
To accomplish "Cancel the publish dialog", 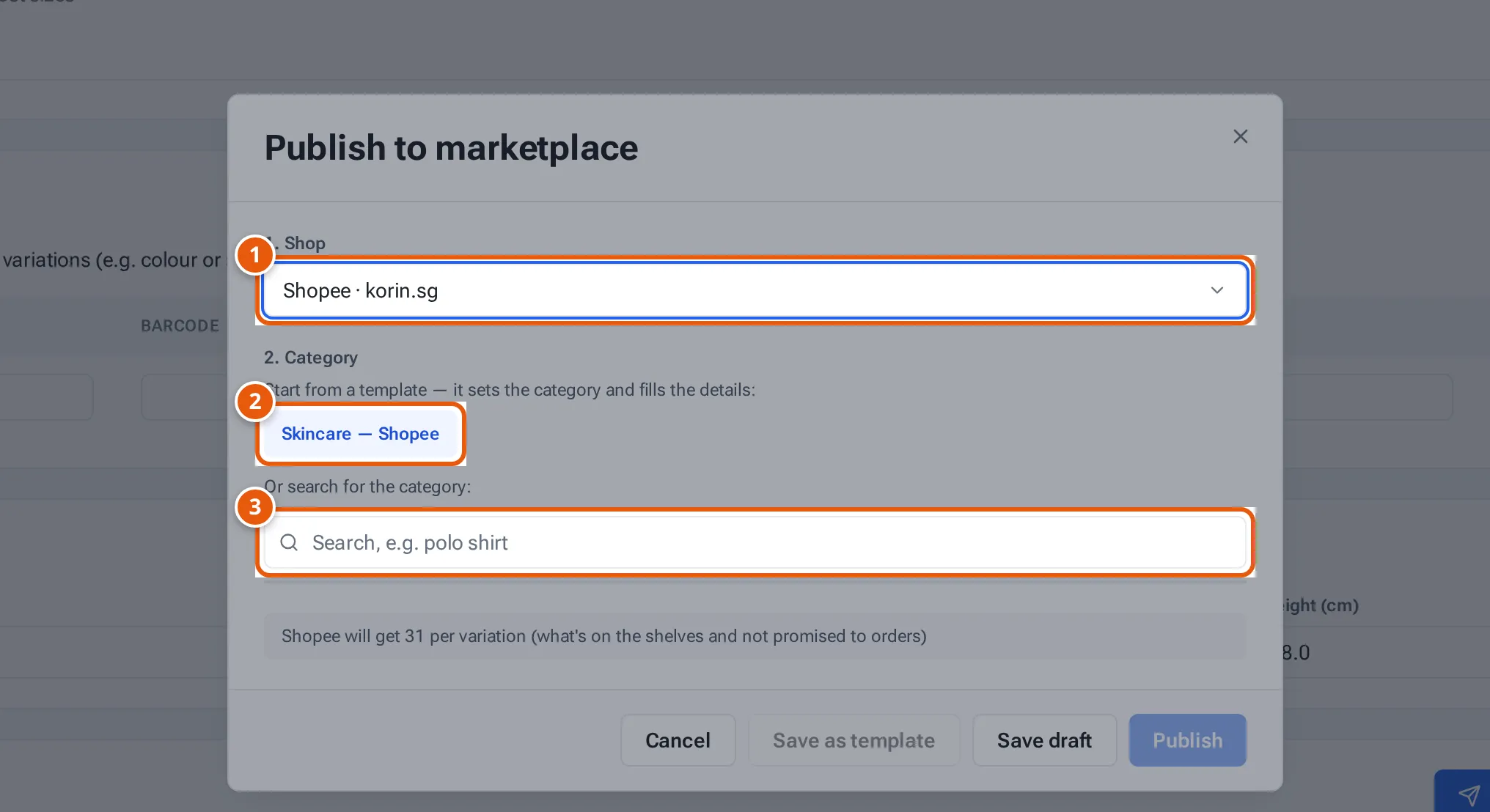I will coord(678,740).
